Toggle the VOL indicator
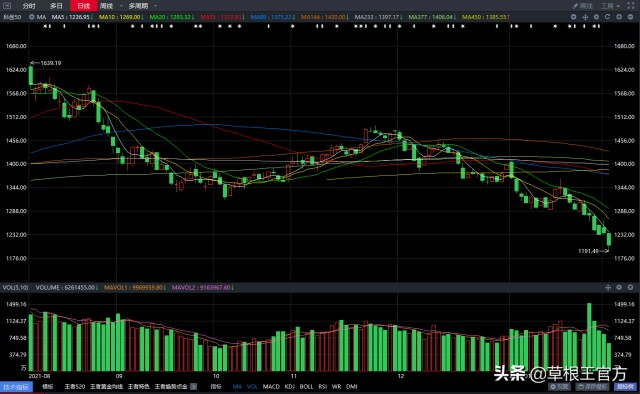The height and width of the screenshot is (394, 640). point(252,386)
